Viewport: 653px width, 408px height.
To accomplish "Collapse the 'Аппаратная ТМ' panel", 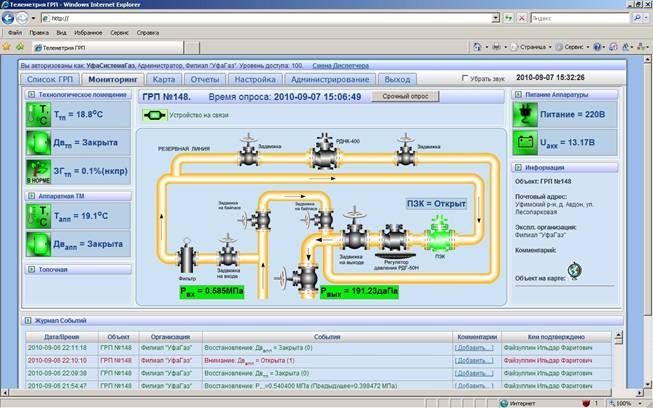I will click(31, 196).
